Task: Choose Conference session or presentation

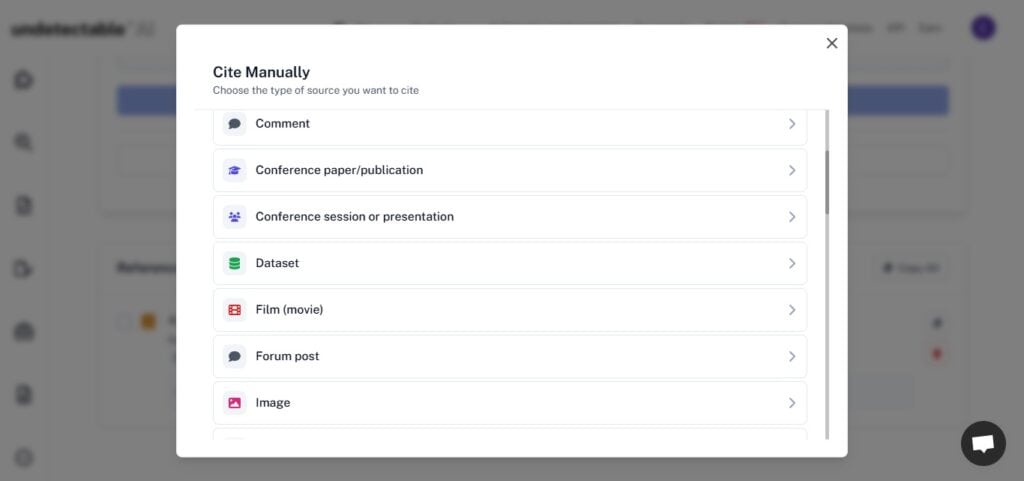Action: point(354,217)
